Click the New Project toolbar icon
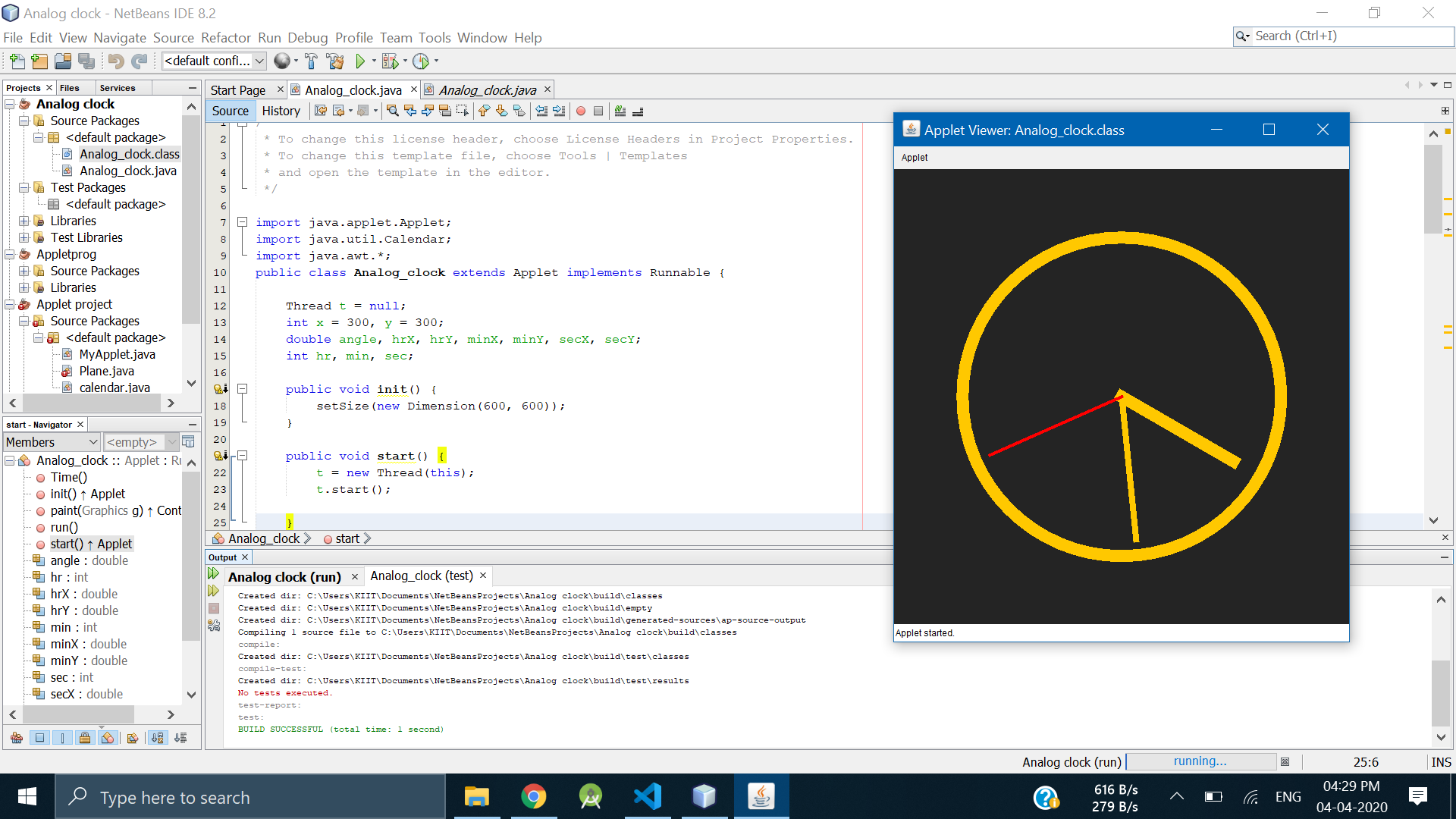The height and width of the screenshot is (819, 1456). (x=39, y=61)
